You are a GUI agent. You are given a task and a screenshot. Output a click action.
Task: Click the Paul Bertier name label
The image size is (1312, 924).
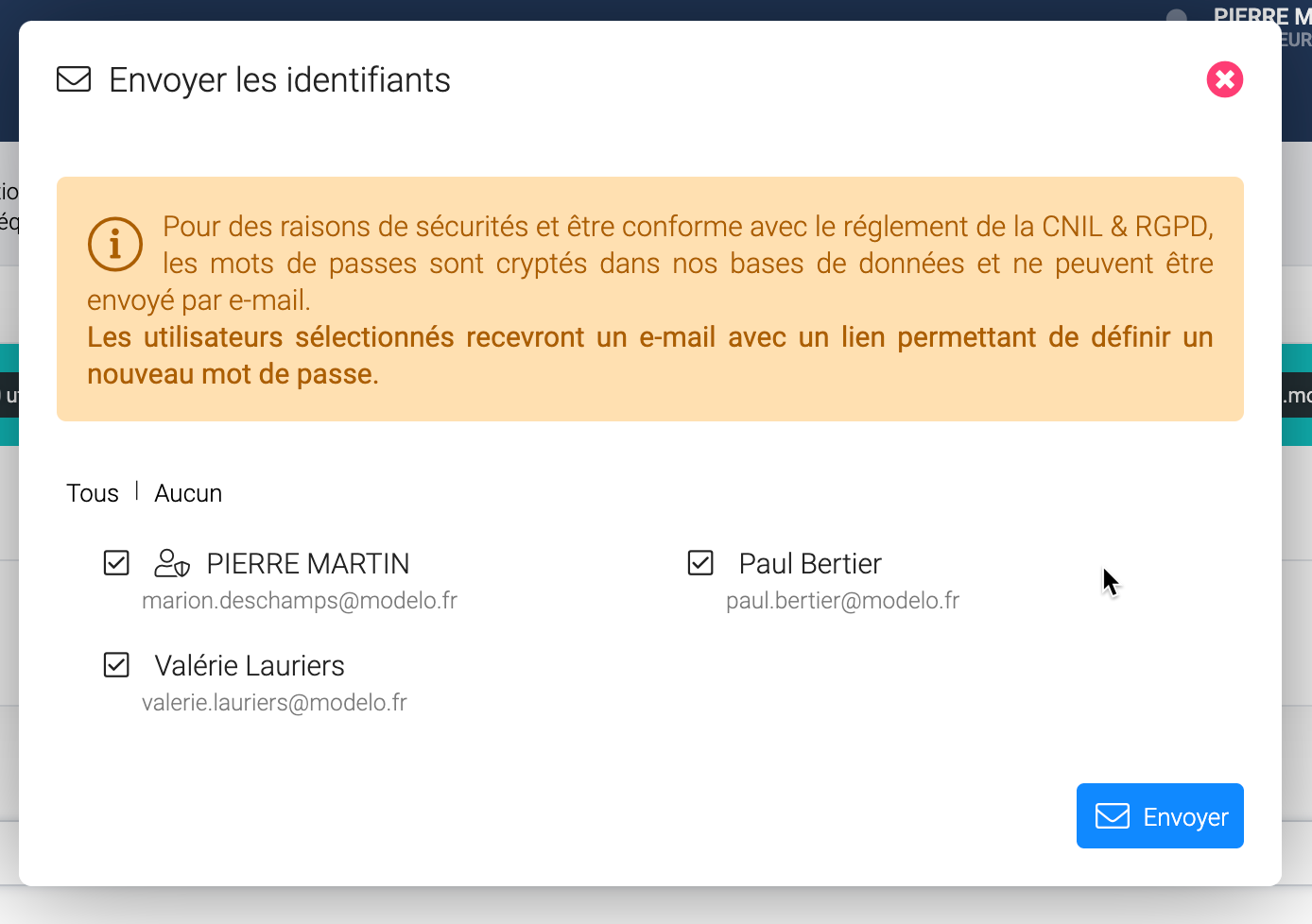pos(809,564)
